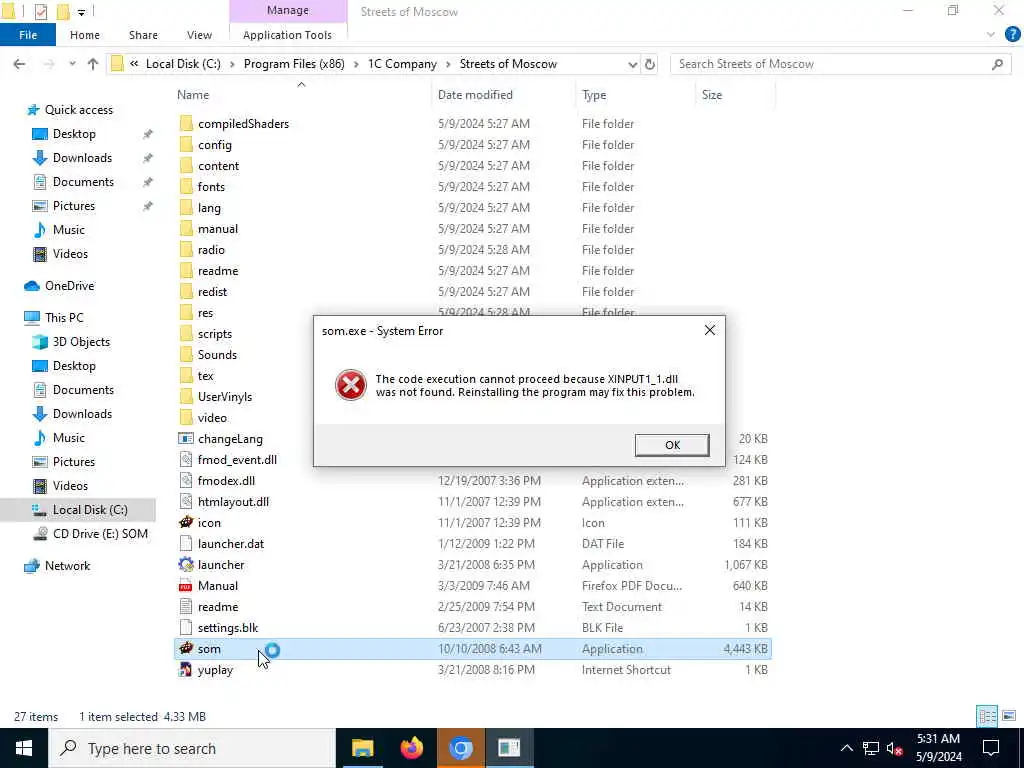Select the changeLang file icon
This screenshot has width=1024, height=768.
pyautogui.click(x=186, y=438)
